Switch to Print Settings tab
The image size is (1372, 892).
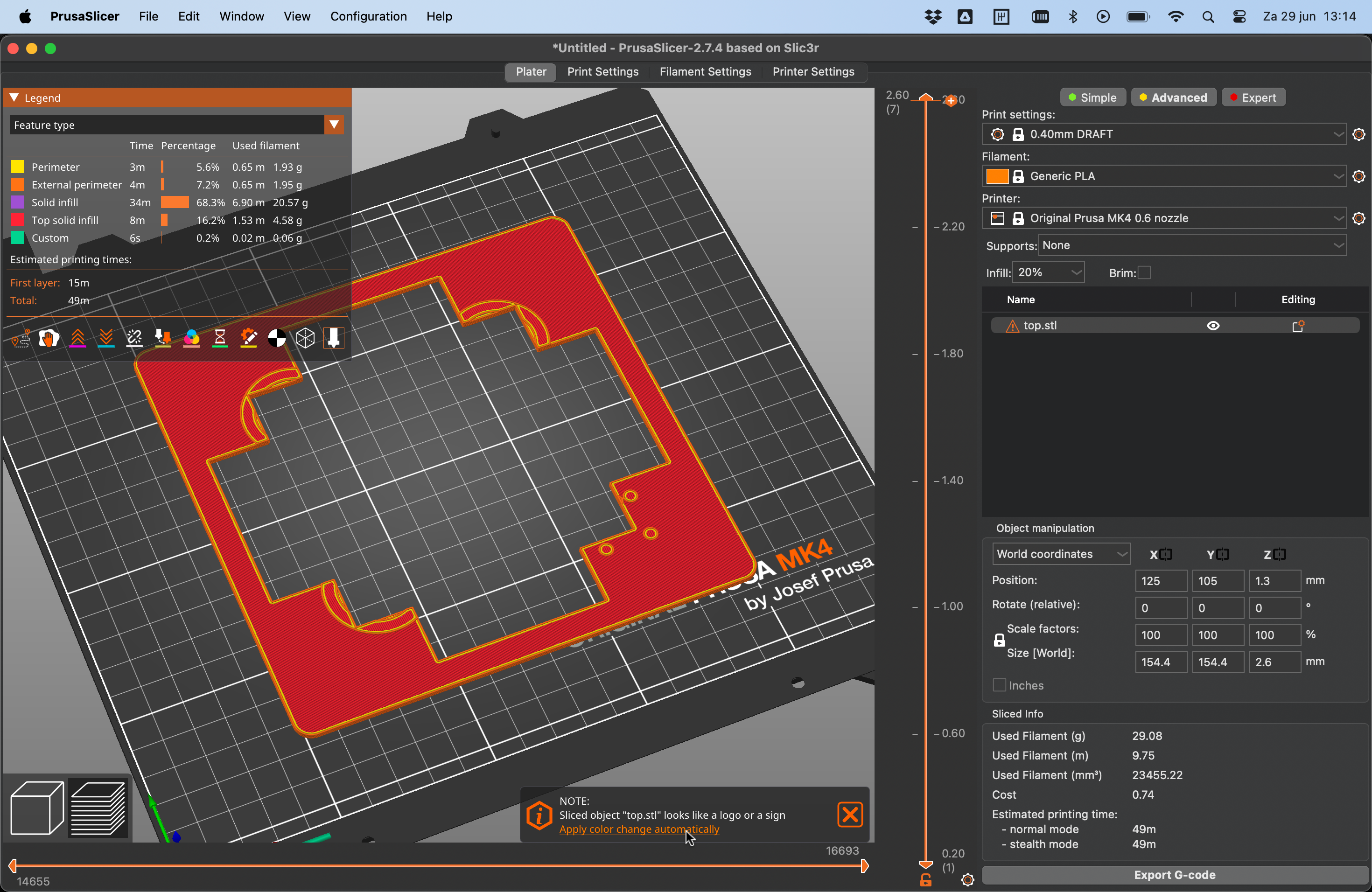tap(602, 71)
